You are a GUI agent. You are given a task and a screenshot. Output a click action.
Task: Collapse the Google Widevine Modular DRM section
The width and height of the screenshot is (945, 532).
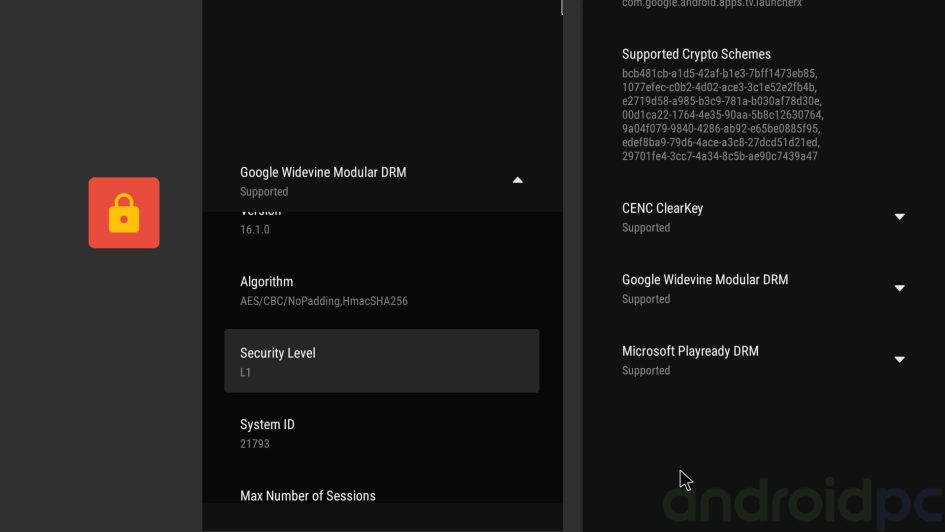(x=517, y=180)
